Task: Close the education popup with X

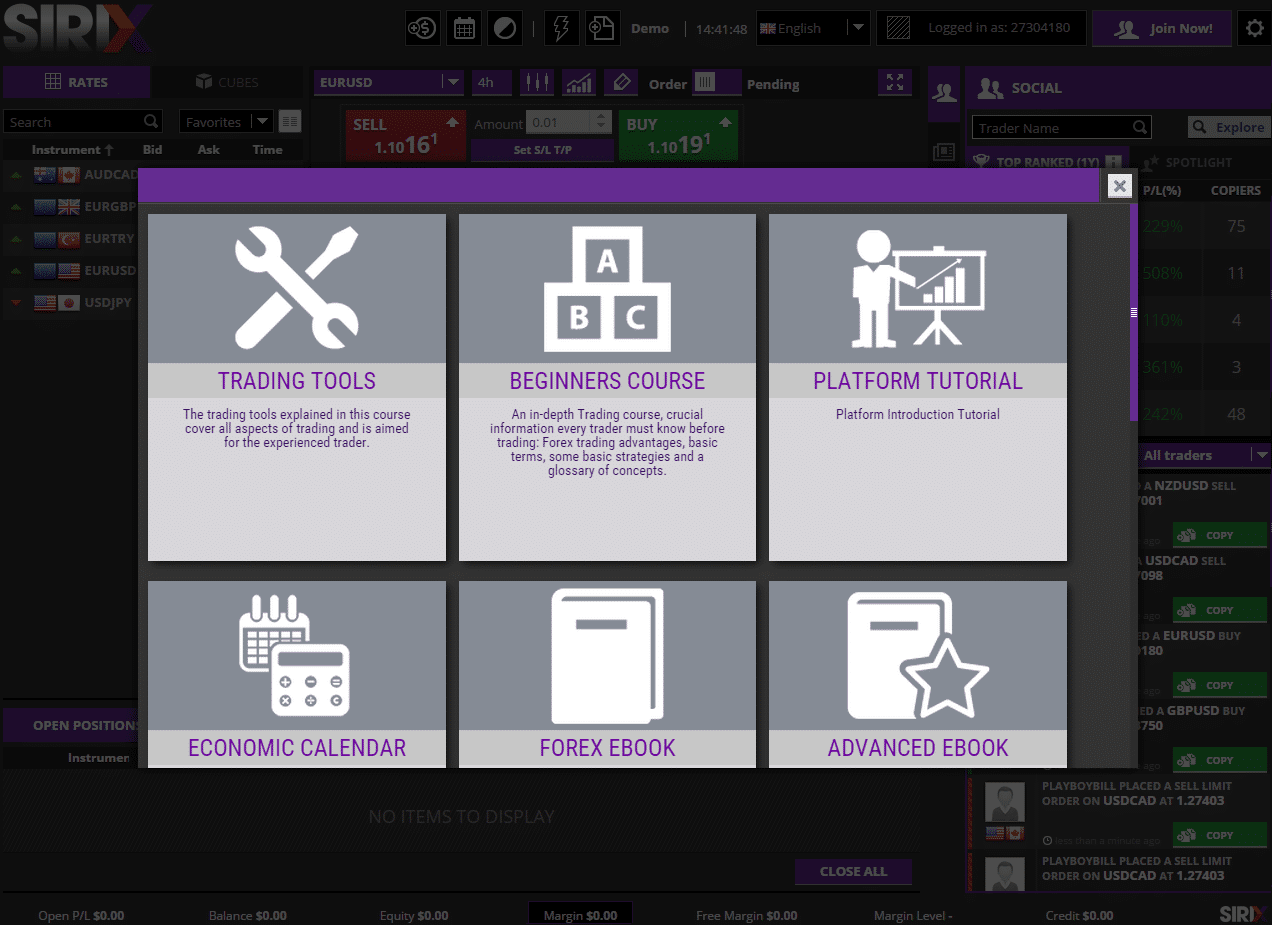Action: [1120, 186]
